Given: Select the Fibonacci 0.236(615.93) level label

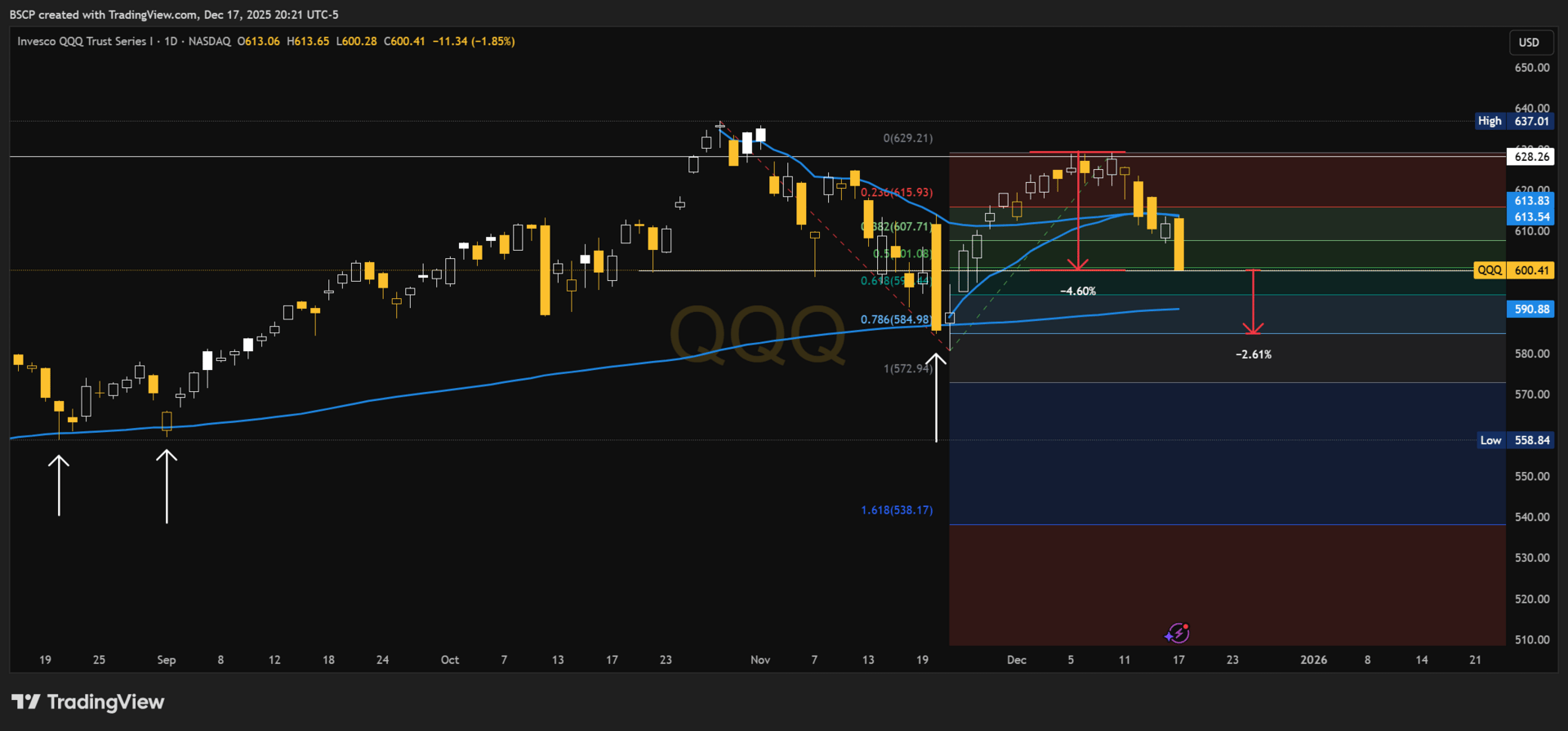Looking at the screenshot, I should (897, 193).
